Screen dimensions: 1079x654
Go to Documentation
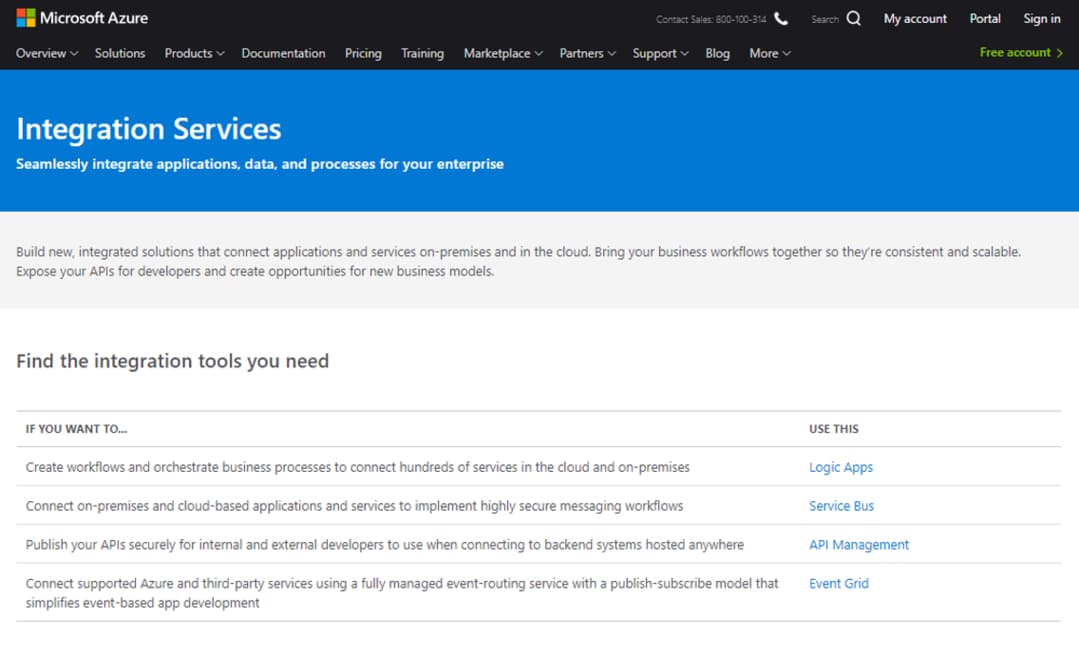tap(283, 53)
